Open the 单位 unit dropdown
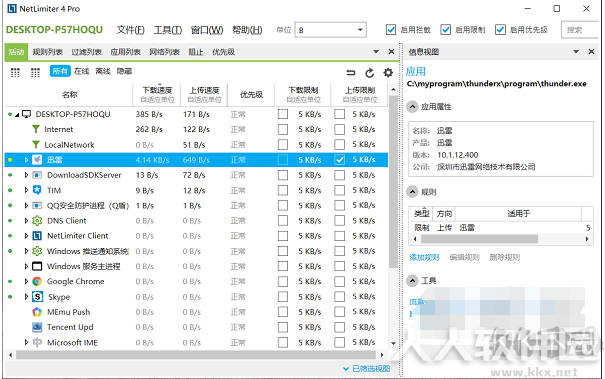Screen dimensions: 605x379 pos(331,30)
